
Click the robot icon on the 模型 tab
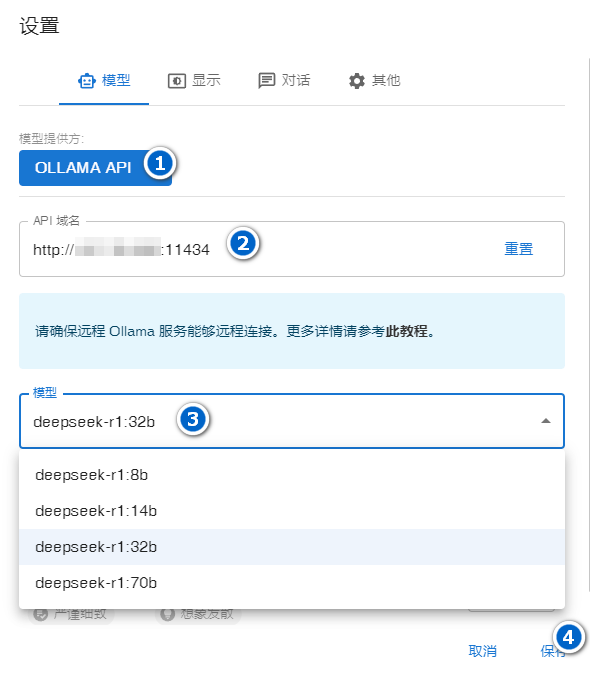[x=86, y=81]
